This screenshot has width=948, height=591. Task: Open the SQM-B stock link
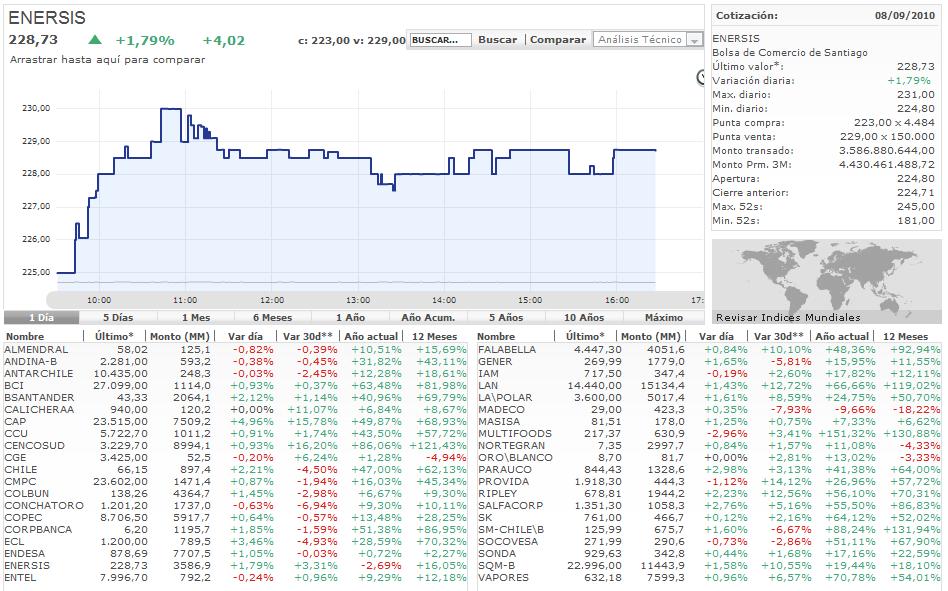coord(496,565)
